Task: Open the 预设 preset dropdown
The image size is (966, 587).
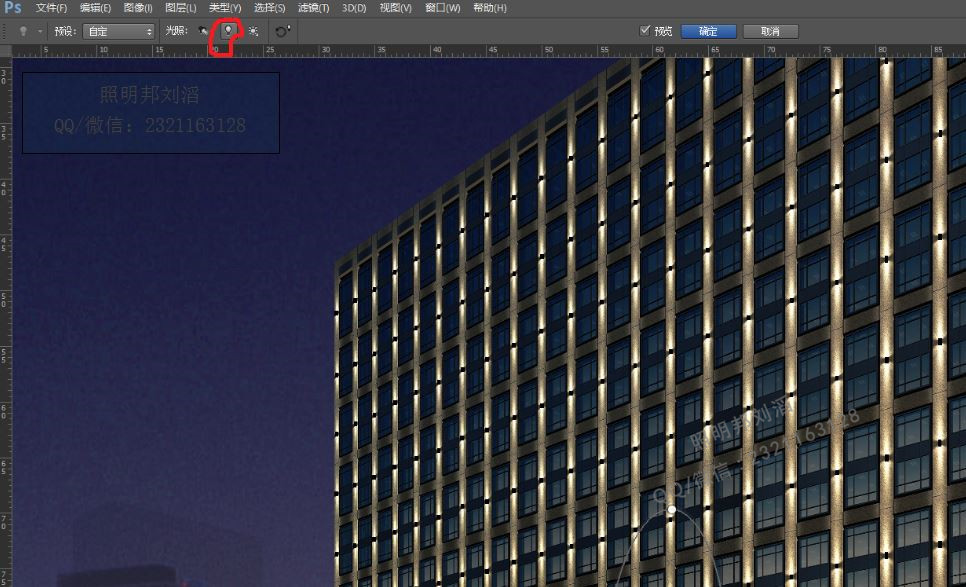Action: pyautogui.click(x=119, y=31)
